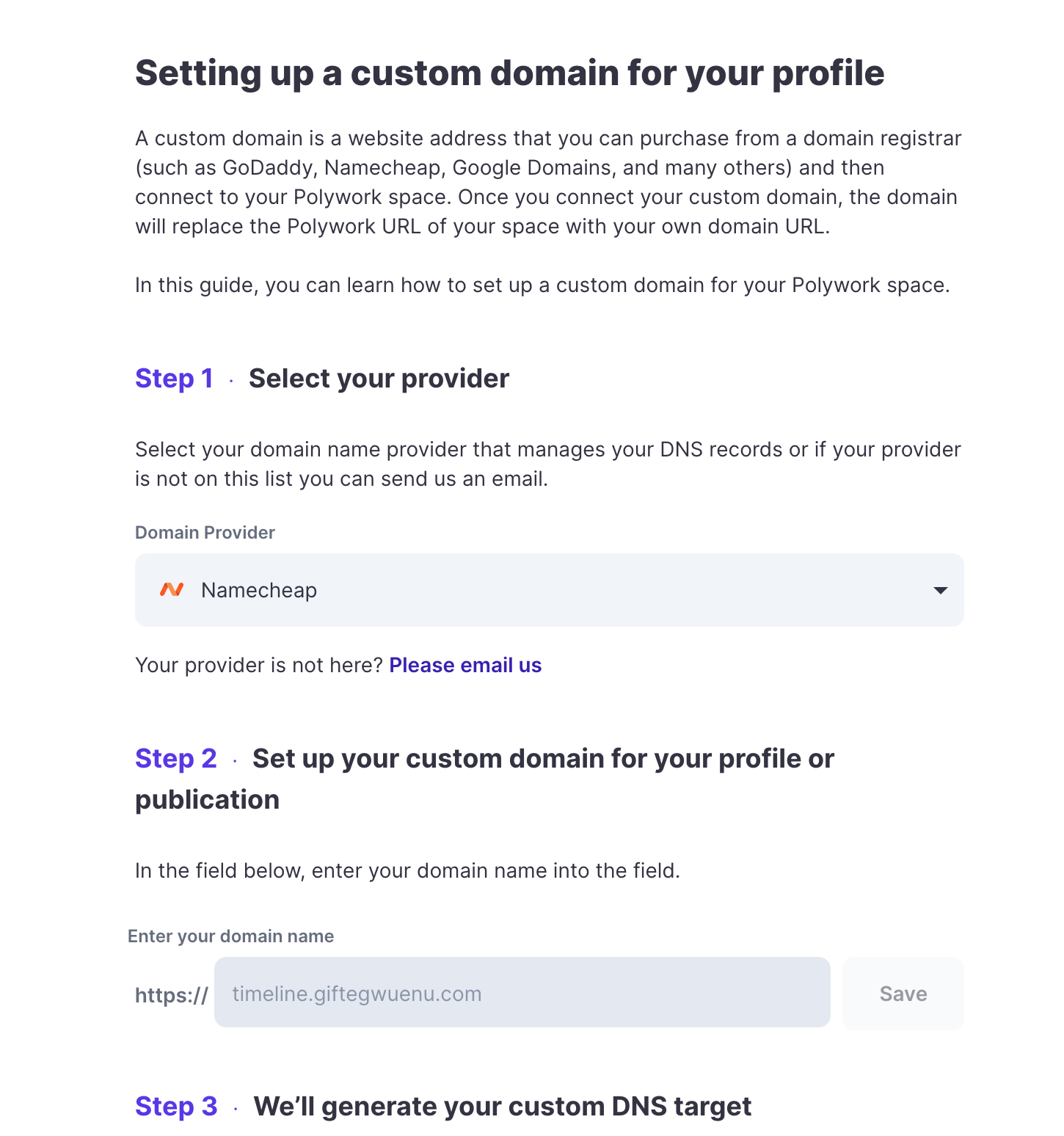Click the main page title heading

(510, 73)
